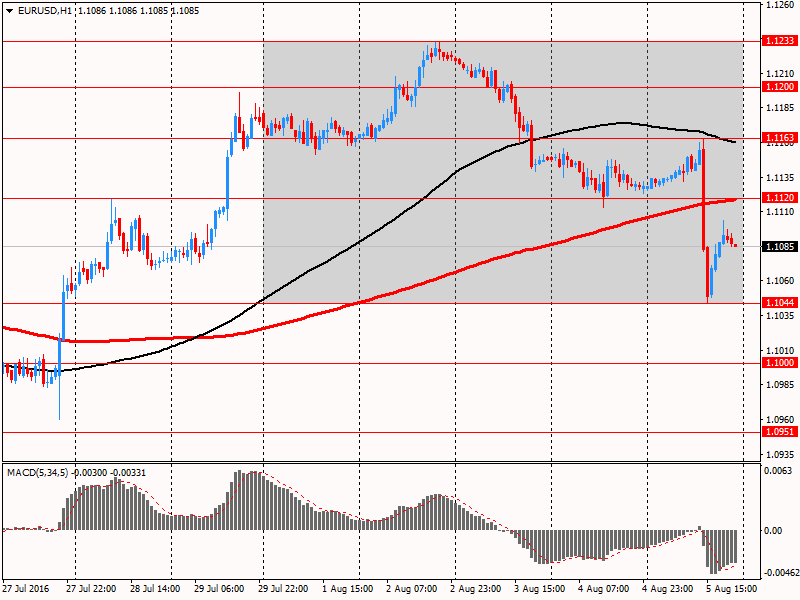Click the 3 Aug 15:00 time label
This screenshot has width=800, height=600.
540,588
